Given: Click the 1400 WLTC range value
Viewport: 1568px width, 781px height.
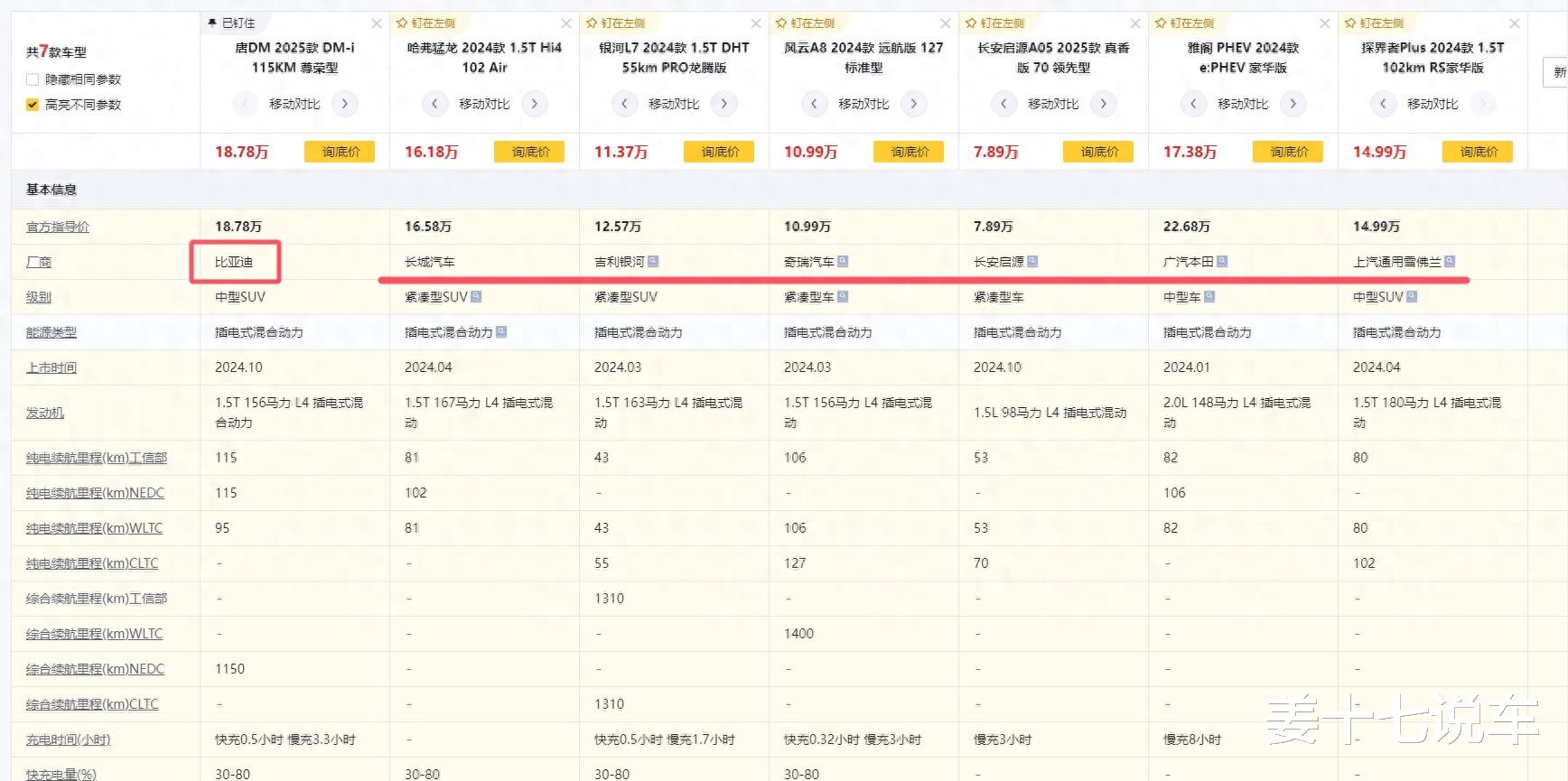Looking at the screenshot, I should 798,634.
